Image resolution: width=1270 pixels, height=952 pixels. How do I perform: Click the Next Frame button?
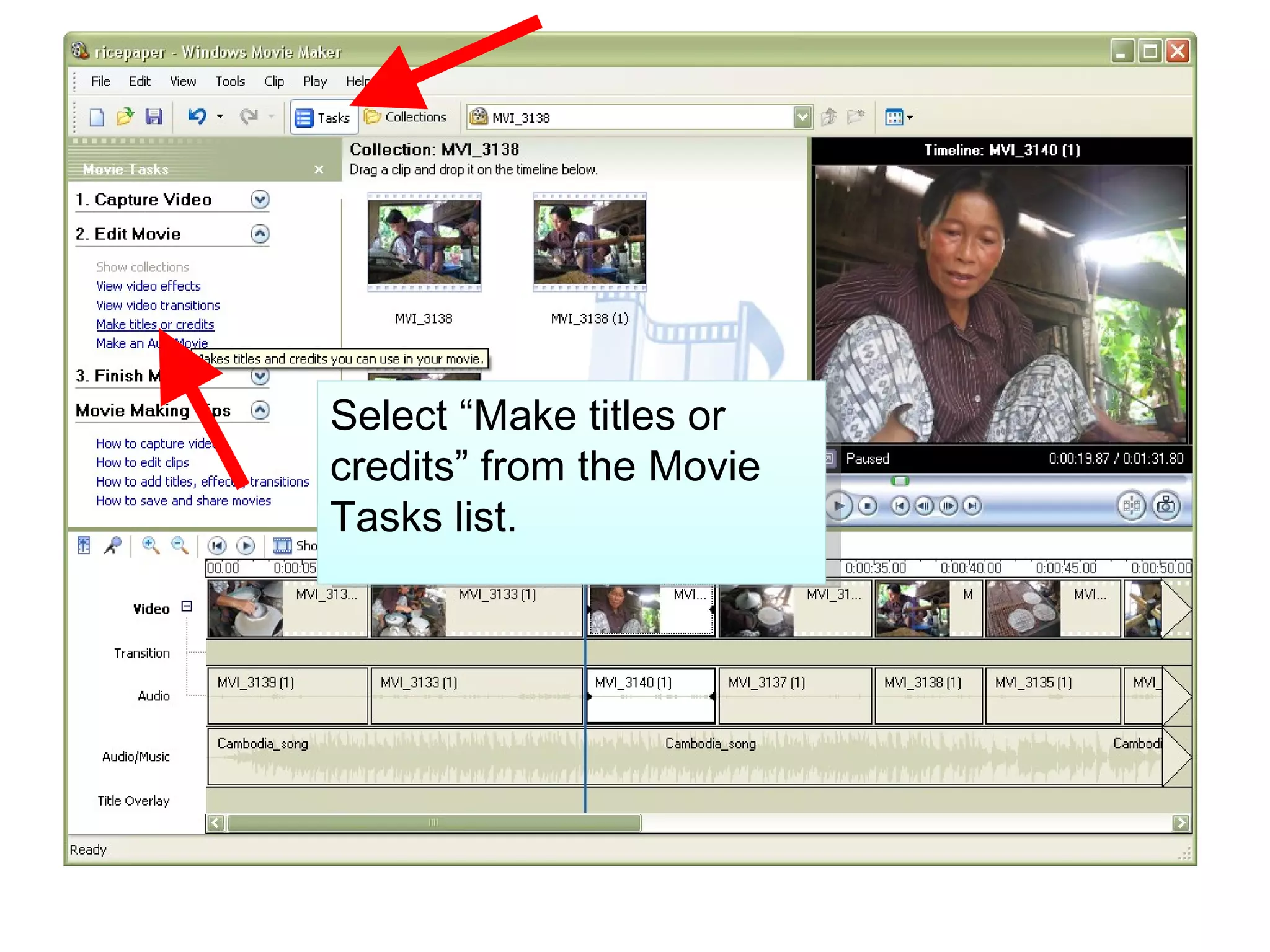click(x=948, y=506)
